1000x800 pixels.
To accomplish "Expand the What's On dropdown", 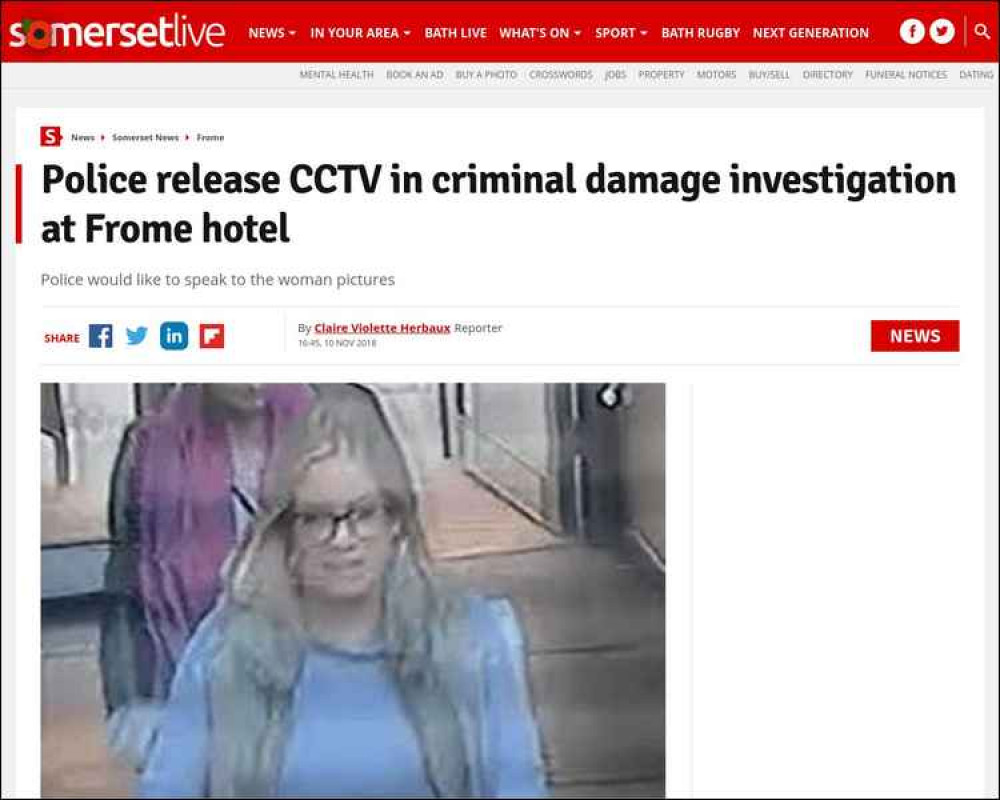I will click(x=540, y=33).
